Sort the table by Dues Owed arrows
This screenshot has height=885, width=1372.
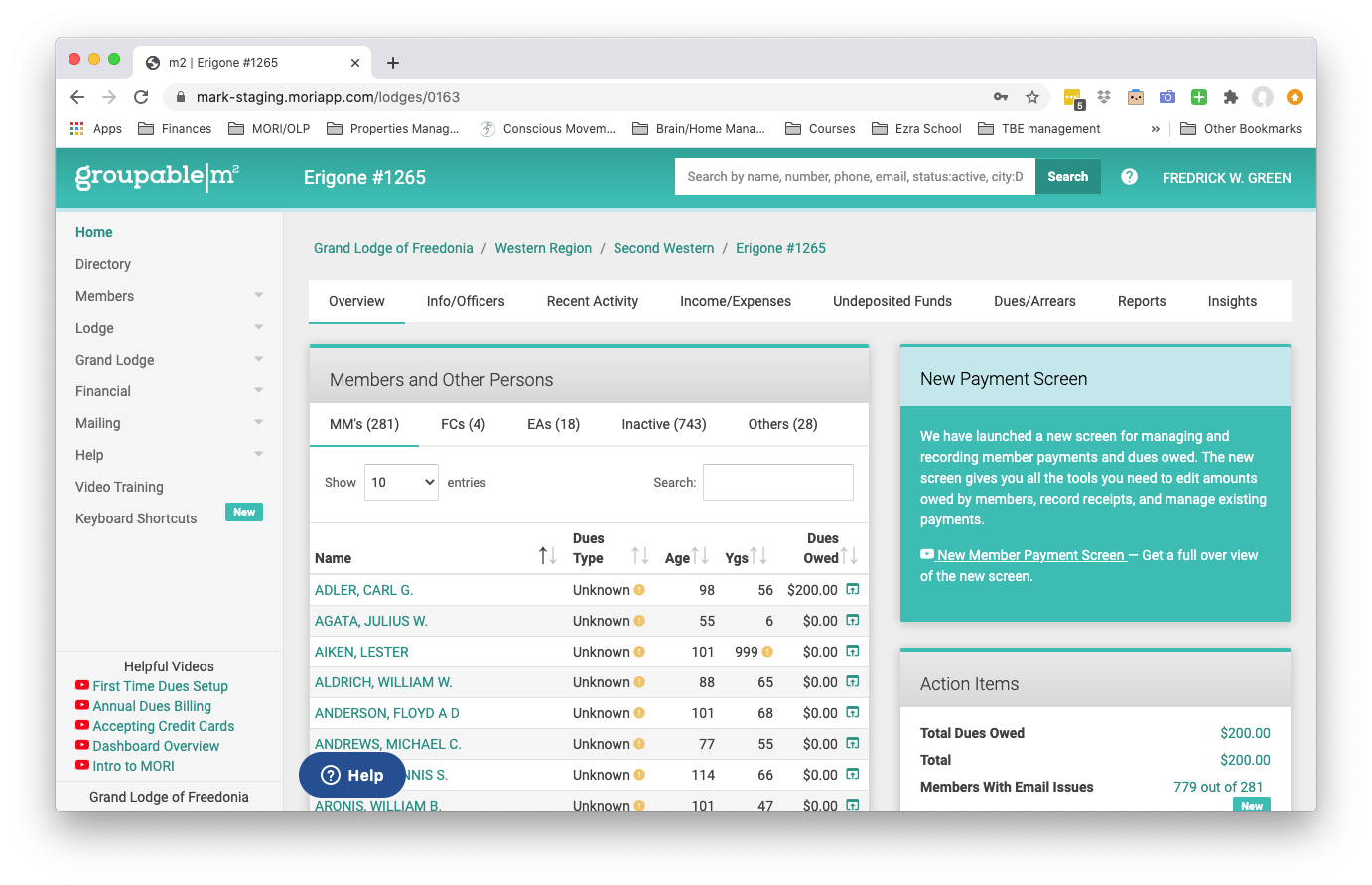[850, 555]
